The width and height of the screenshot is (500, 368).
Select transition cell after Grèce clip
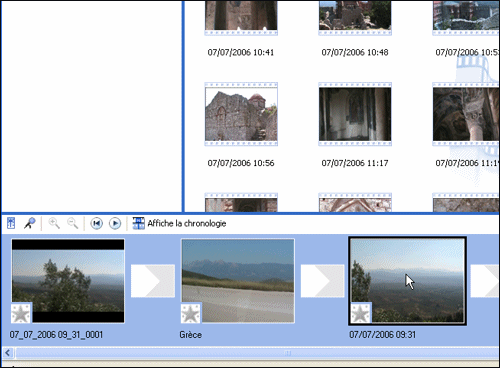pyautogui.click(x=322, y=281)
